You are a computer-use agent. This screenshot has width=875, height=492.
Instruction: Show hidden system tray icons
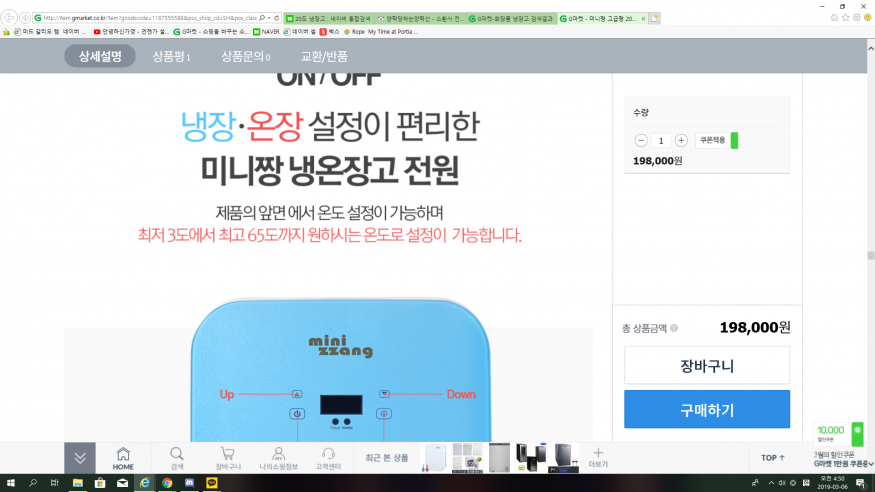click(x=771, y=483)
